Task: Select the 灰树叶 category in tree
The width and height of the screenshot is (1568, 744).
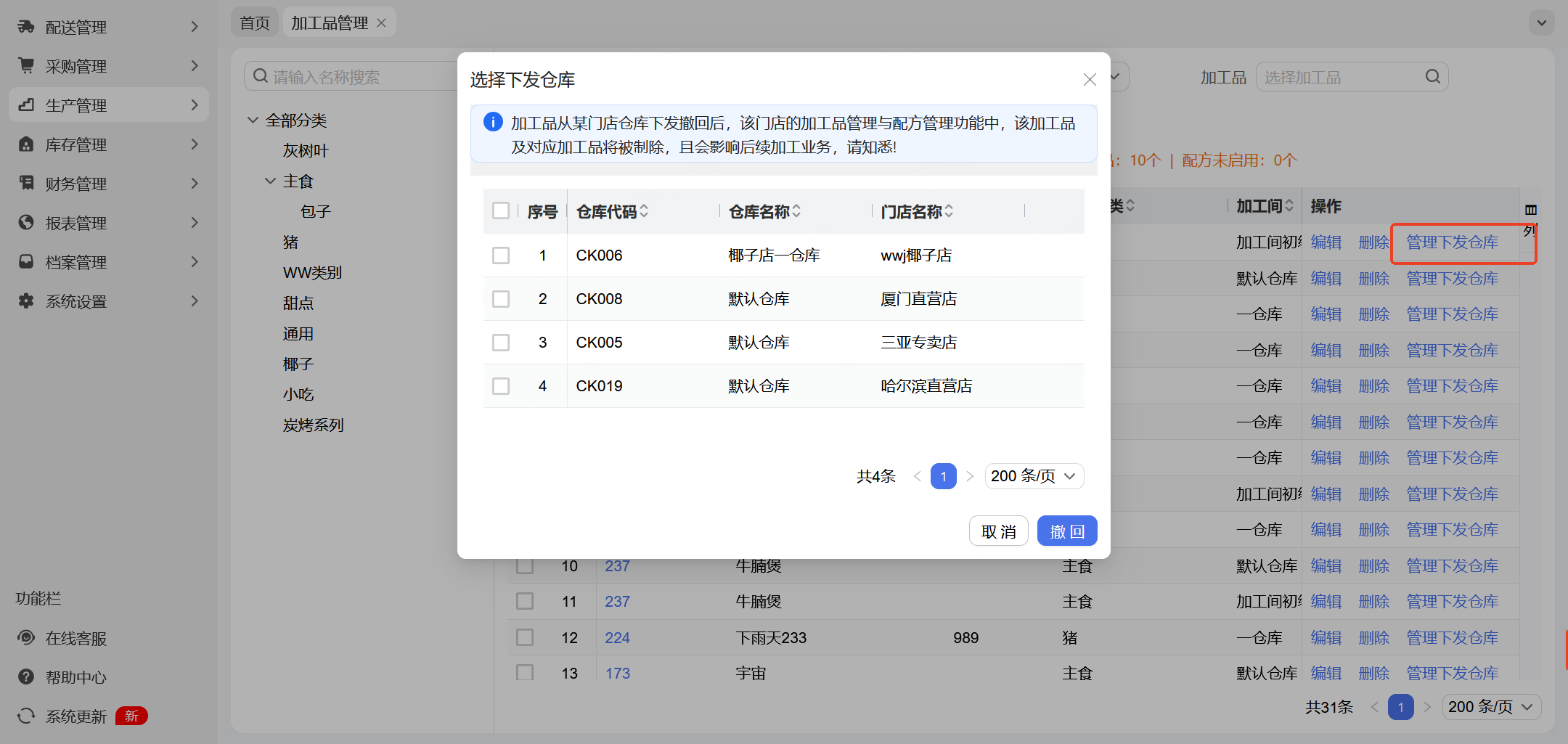Action: (x=306, y=150)
